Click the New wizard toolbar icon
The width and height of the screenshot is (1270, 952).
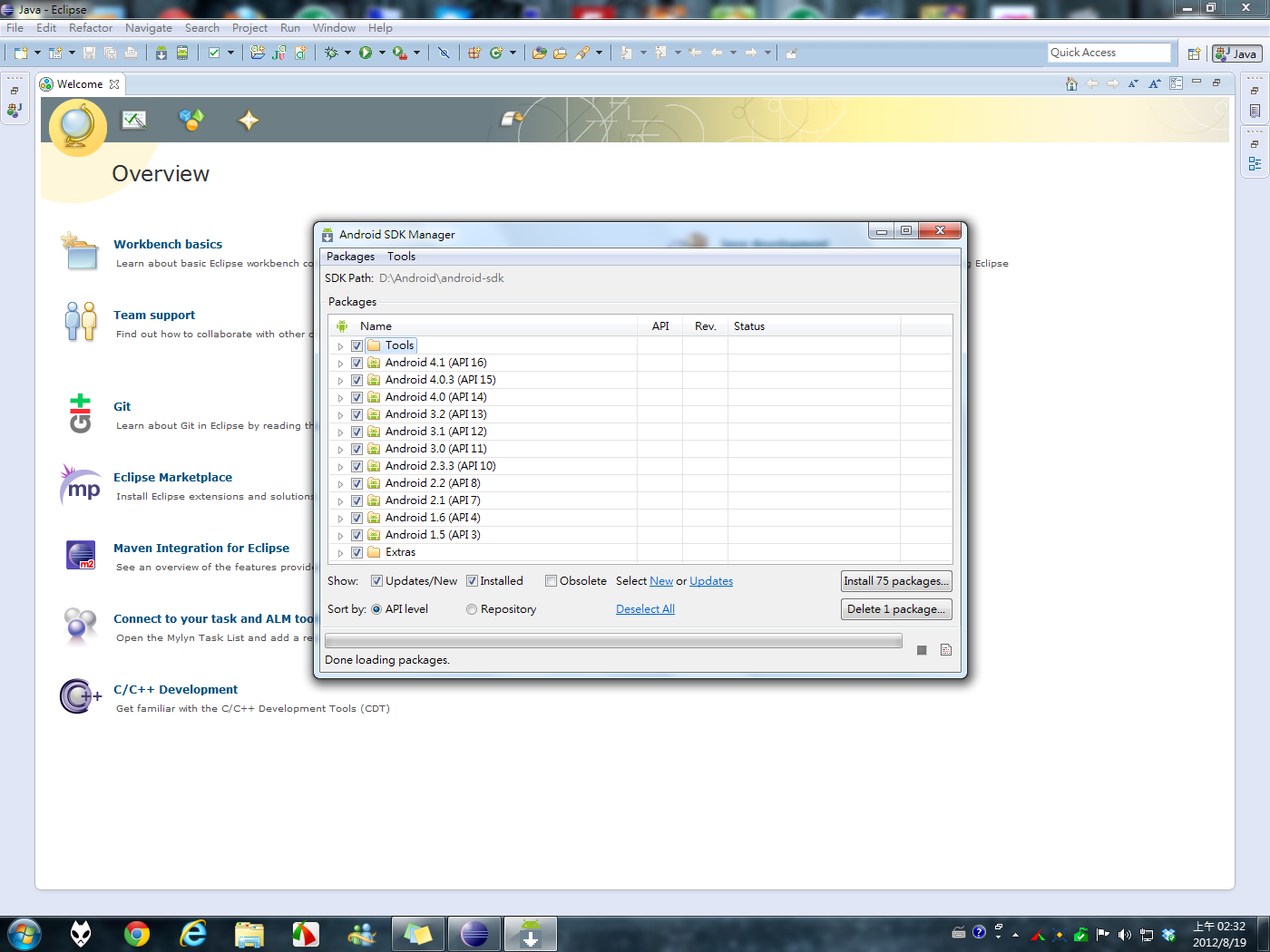click(20, 53)
